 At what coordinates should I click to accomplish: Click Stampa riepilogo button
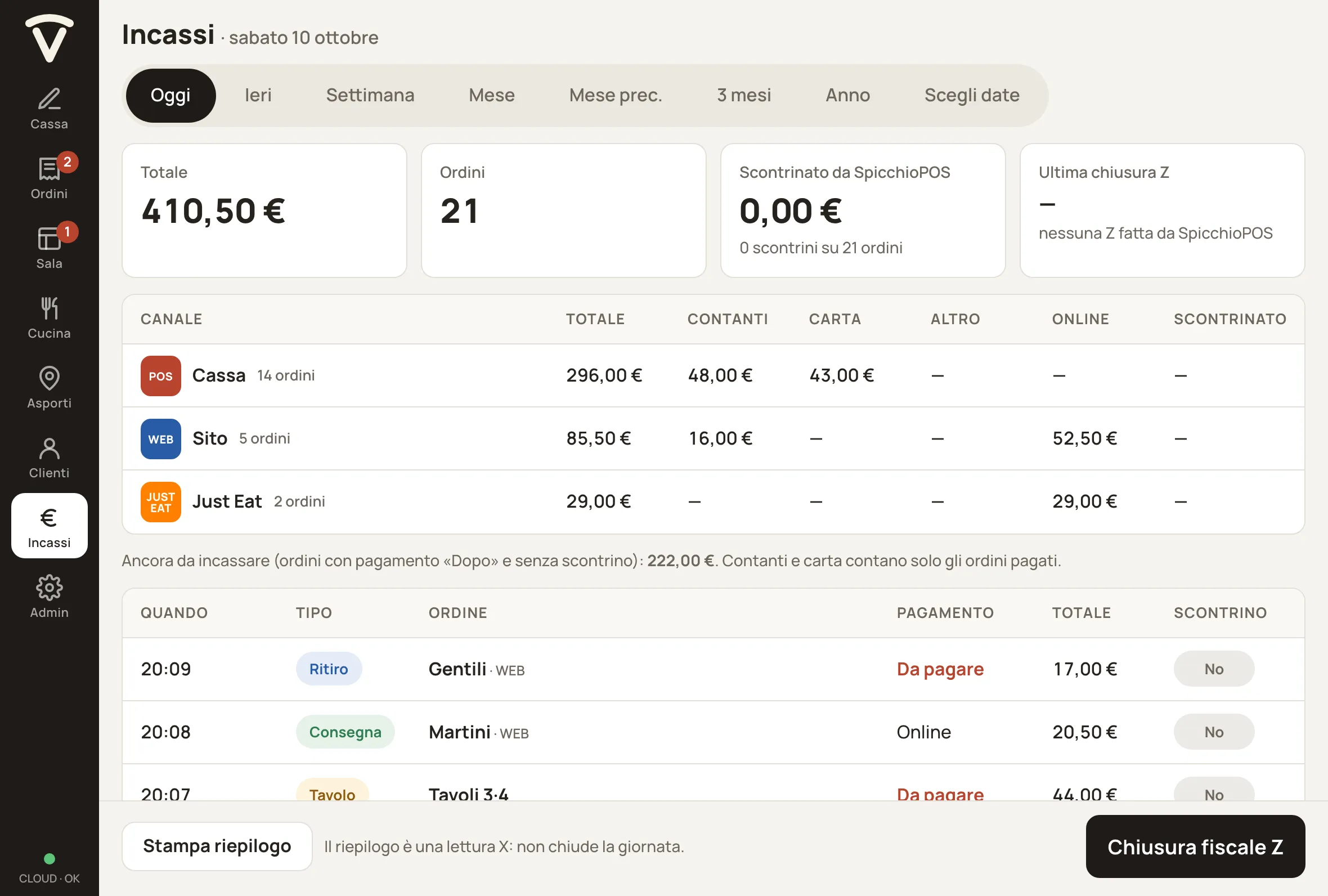click(217, 846)
